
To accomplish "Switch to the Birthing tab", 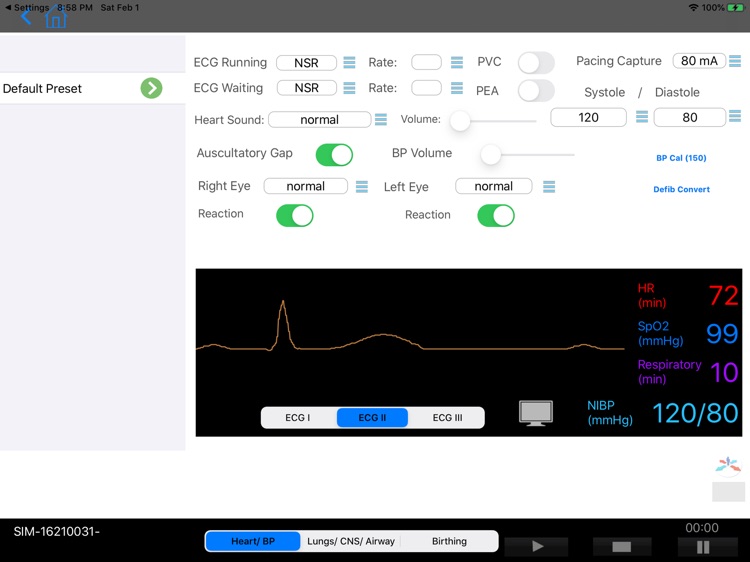I will click(449, 541).
